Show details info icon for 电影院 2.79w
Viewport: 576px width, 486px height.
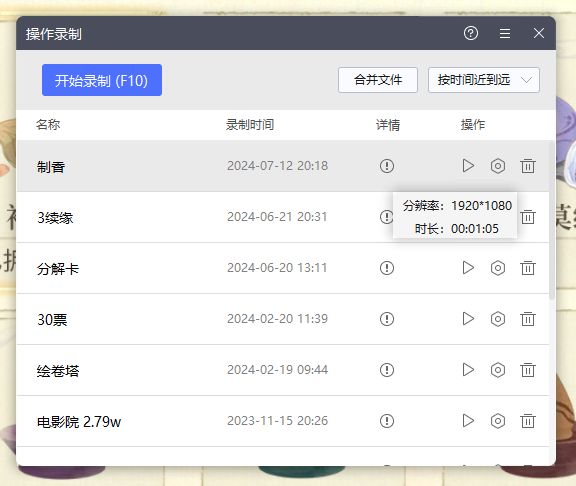click(387, 421)
